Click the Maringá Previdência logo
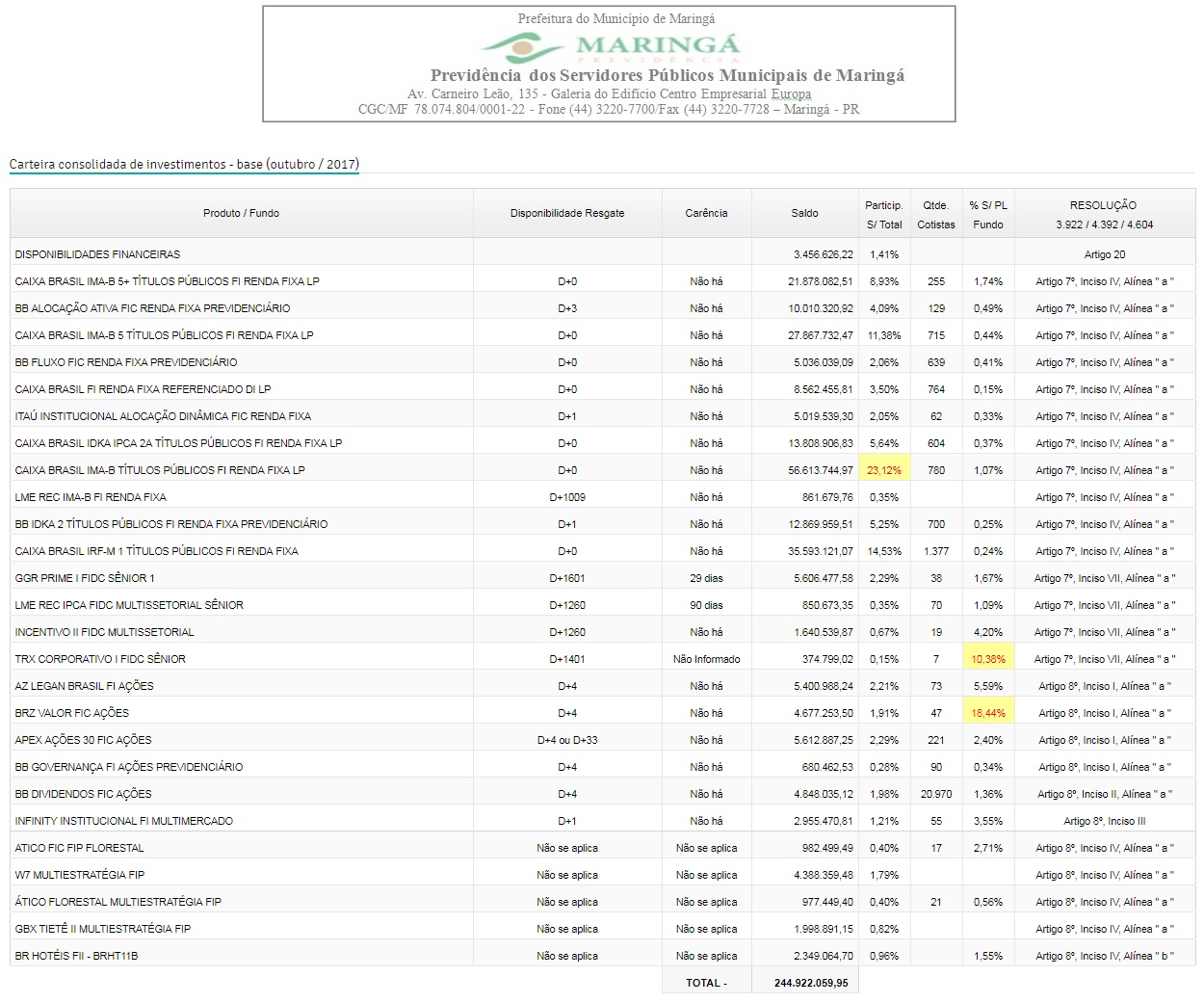This screenshot has width=1204, height=1003. coord(611,45)
